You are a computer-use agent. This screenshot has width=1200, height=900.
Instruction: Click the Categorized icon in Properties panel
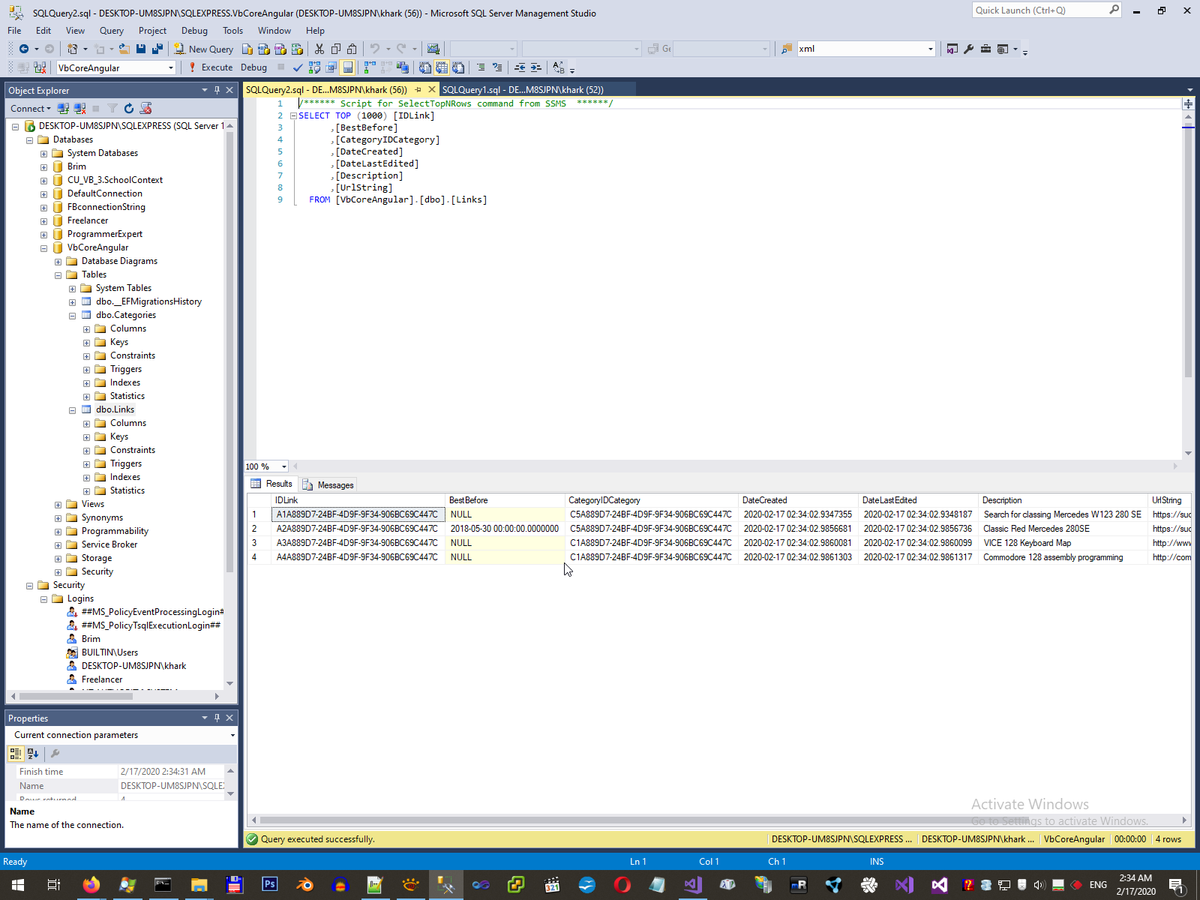(x=17, y=753)
